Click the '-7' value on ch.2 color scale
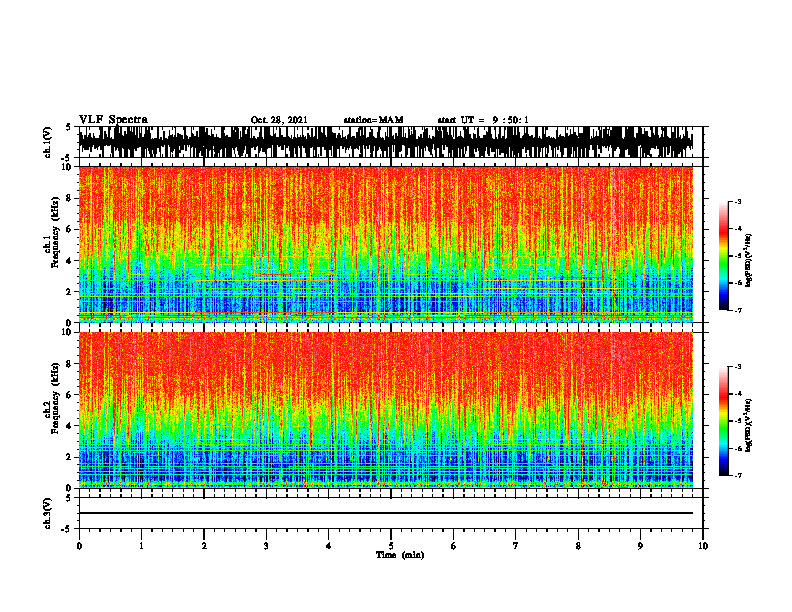The width and height of the screenshot is (792, 612). point(738,475)
